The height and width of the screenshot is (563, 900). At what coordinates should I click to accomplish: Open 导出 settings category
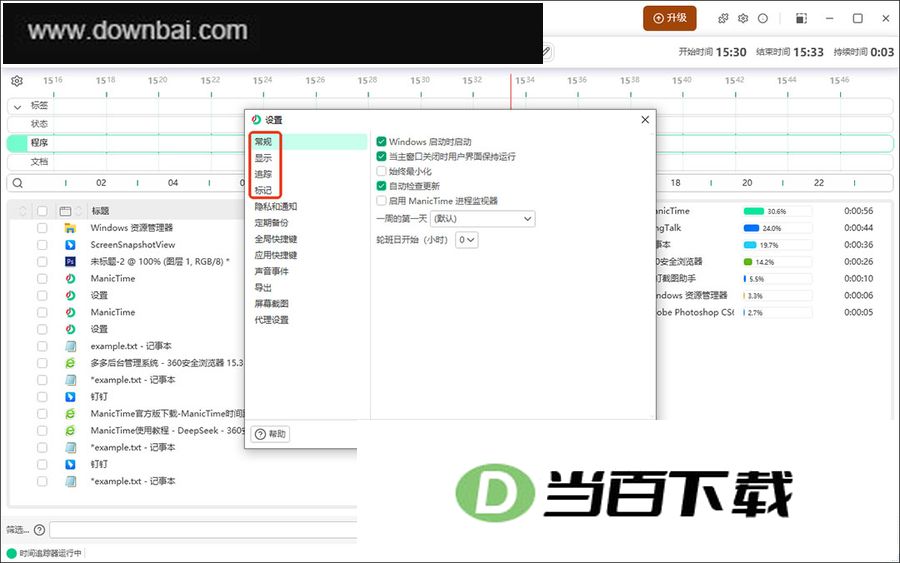(x=263, y=288)
